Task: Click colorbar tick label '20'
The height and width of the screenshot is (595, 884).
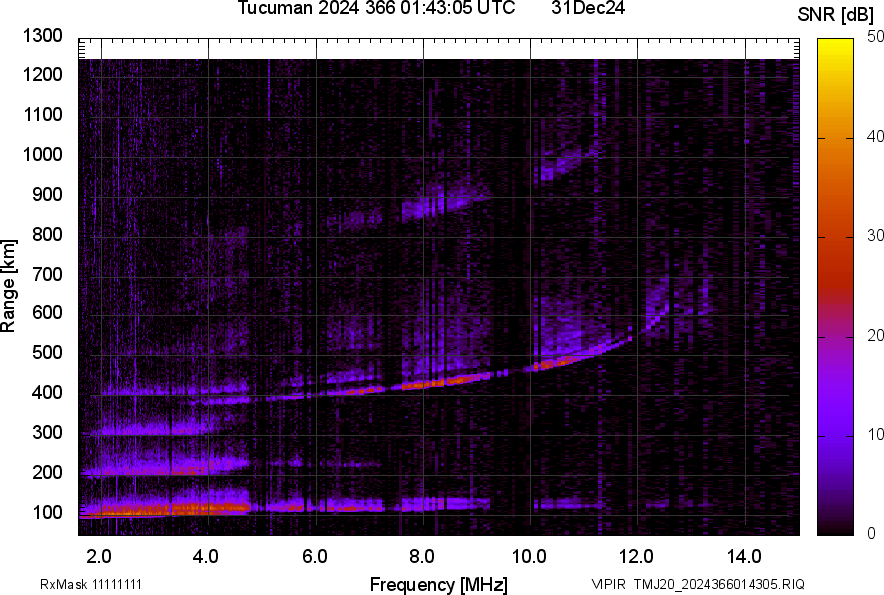Action: tap(875, 336)
